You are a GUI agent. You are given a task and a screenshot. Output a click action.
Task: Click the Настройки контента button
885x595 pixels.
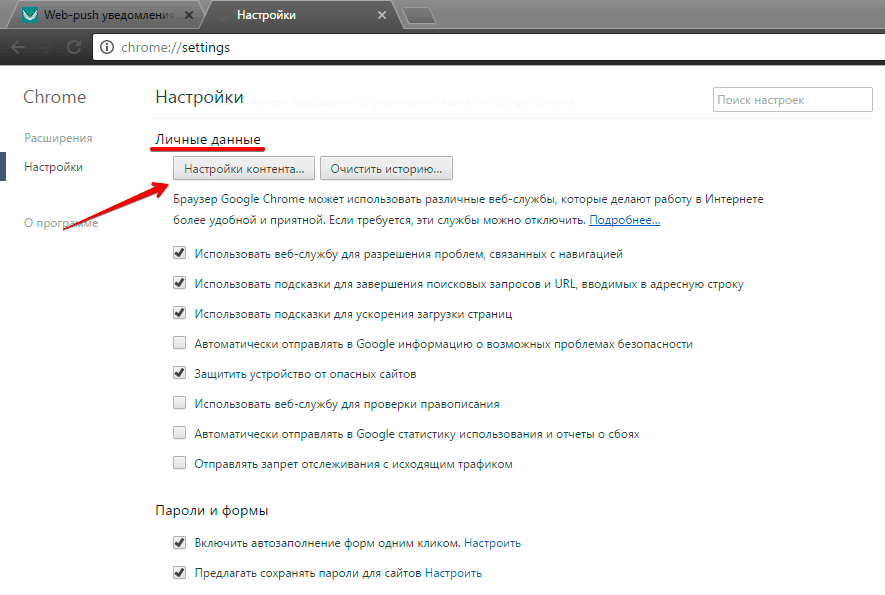click(244, 169)
